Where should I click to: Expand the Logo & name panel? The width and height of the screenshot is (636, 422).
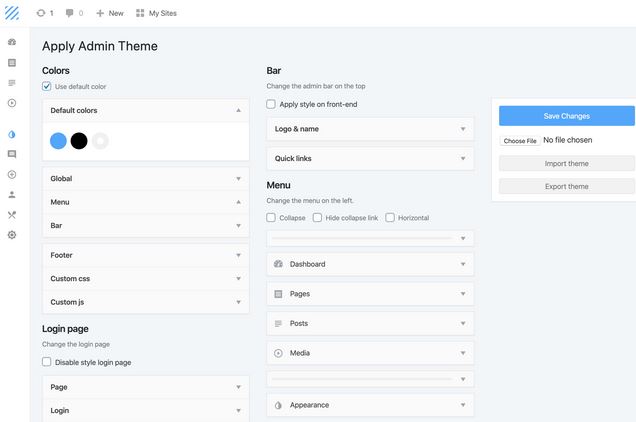370,129
